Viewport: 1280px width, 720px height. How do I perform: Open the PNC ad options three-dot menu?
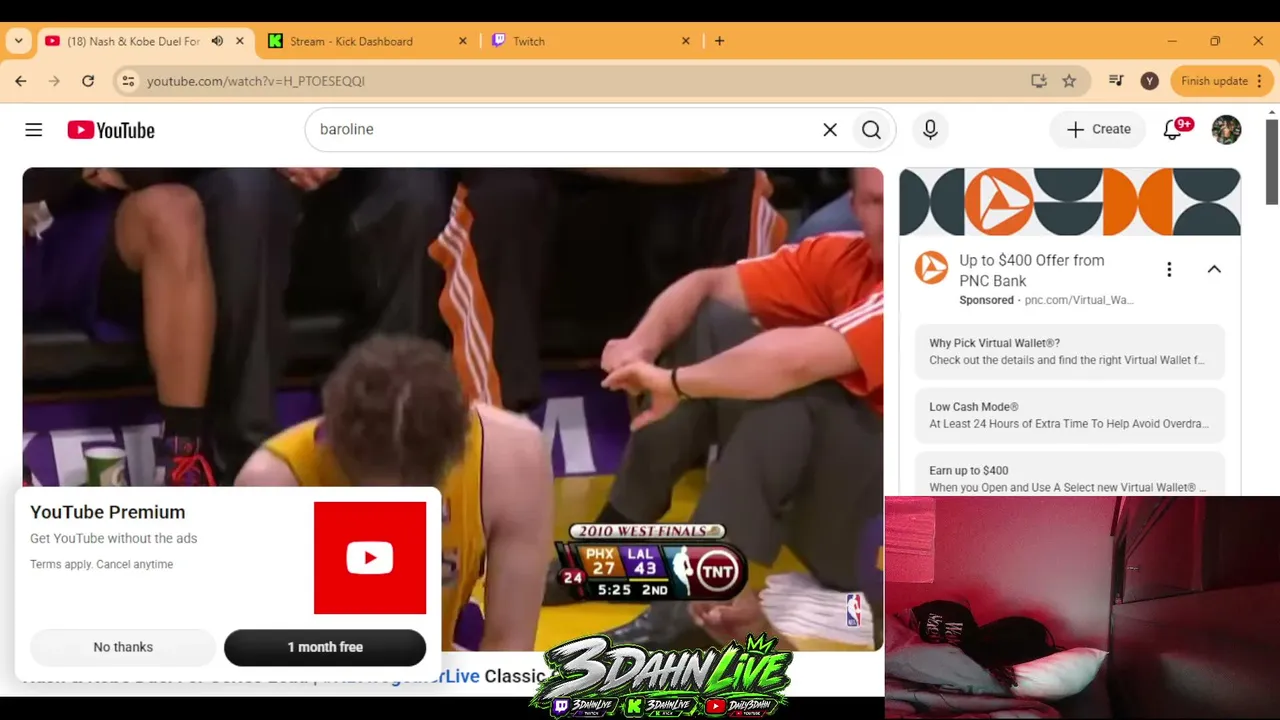click(1169, 269)
